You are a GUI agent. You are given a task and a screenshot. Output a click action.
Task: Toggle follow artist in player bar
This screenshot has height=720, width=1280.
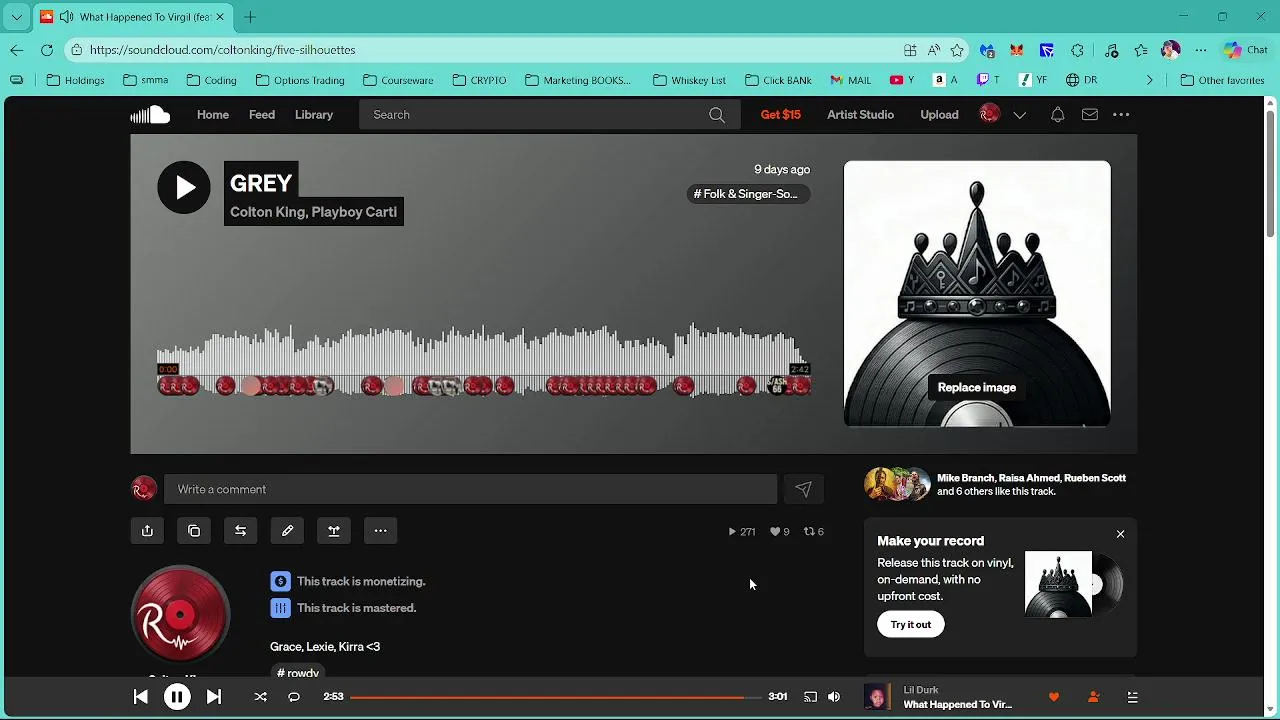1093,697
